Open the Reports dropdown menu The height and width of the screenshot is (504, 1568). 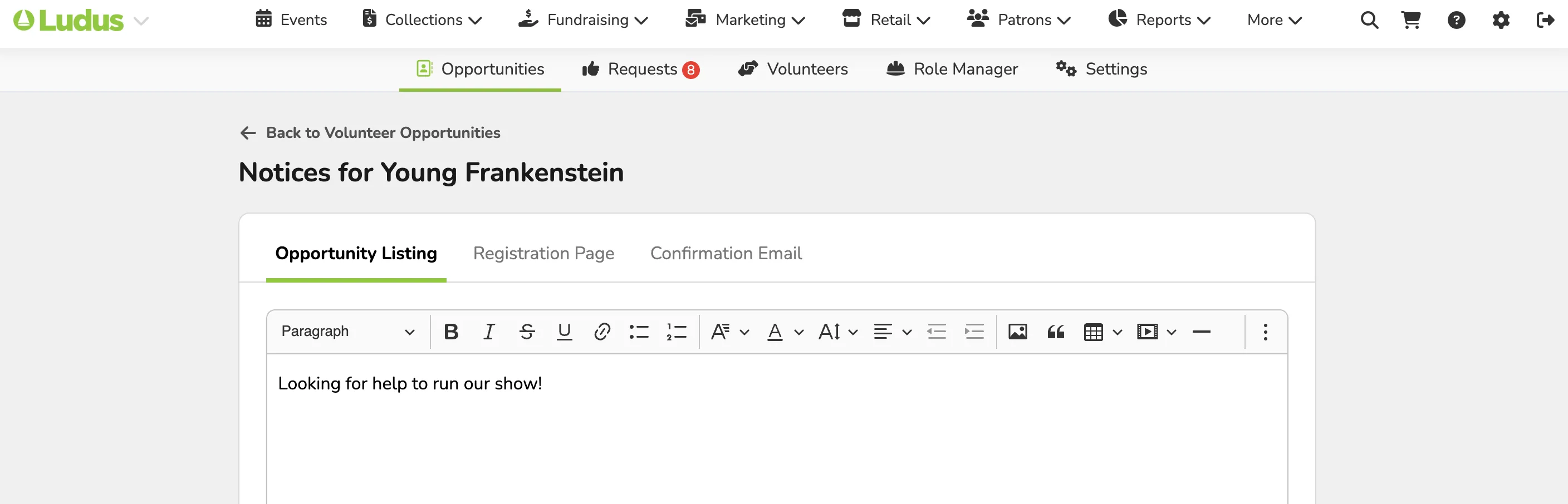(x=1159, y=19)
